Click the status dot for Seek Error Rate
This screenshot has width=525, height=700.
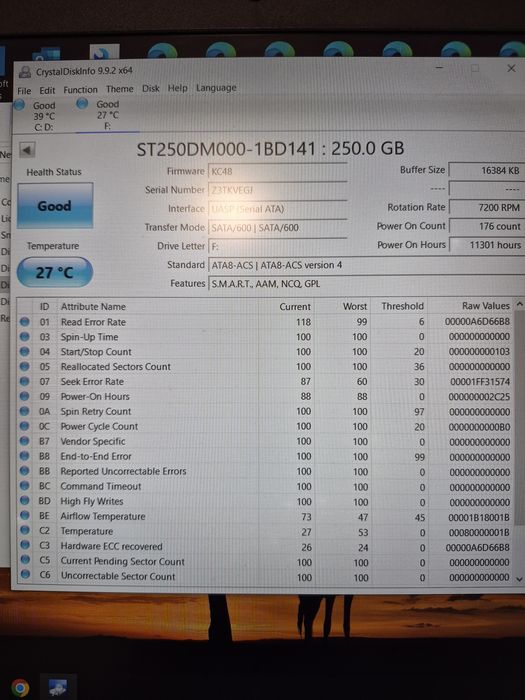[x=25, y=381]
